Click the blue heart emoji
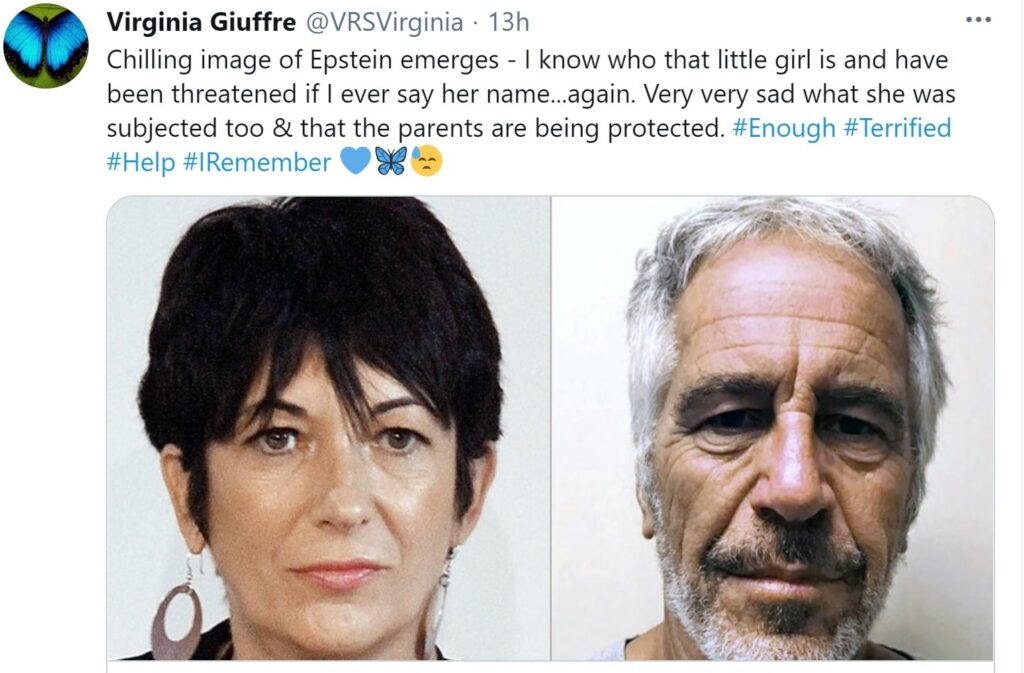This screenshot has height=673, width=1024. (356, 161)
